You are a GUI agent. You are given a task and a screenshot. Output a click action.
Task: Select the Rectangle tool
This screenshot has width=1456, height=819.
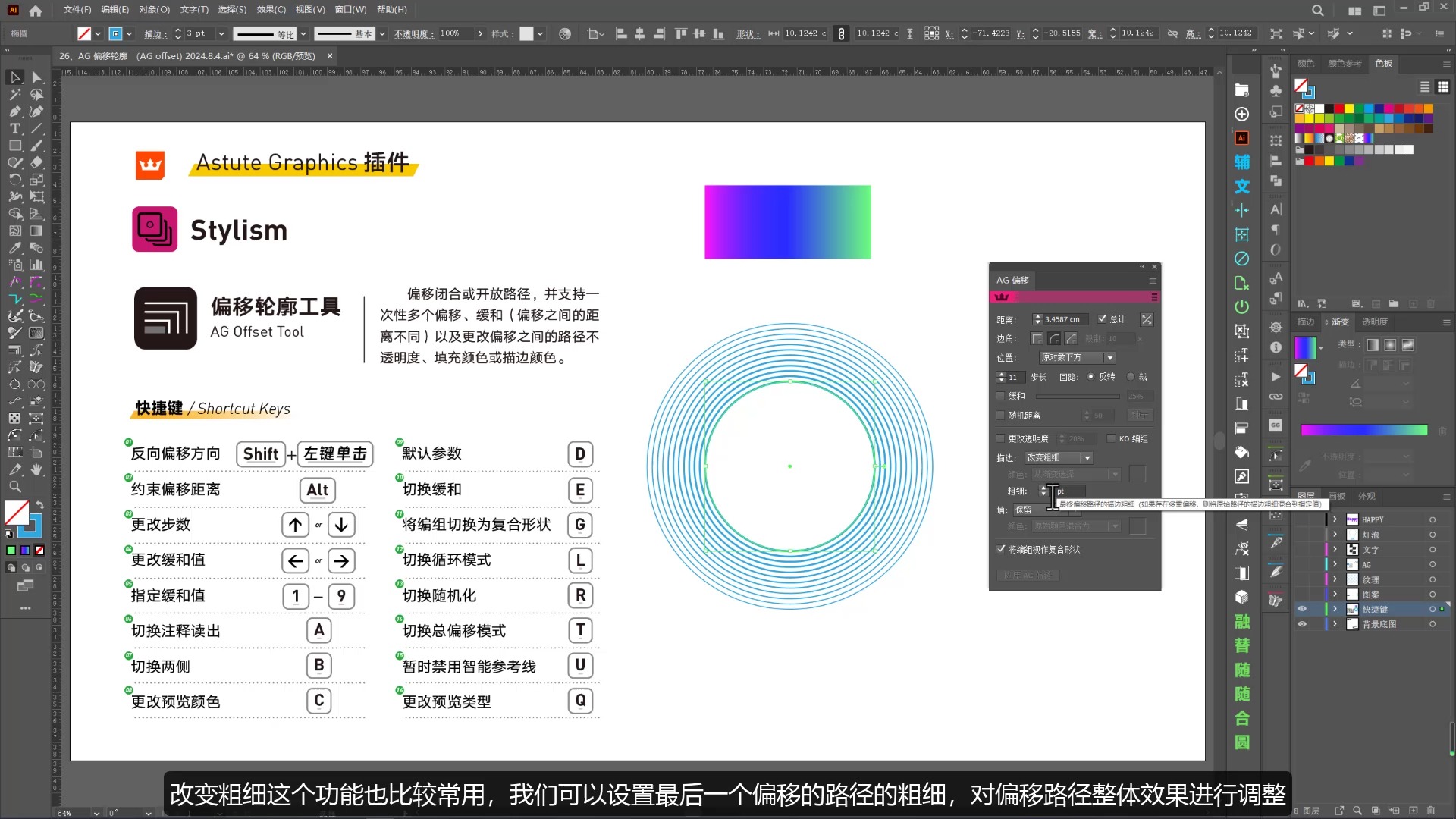point(15,146)
